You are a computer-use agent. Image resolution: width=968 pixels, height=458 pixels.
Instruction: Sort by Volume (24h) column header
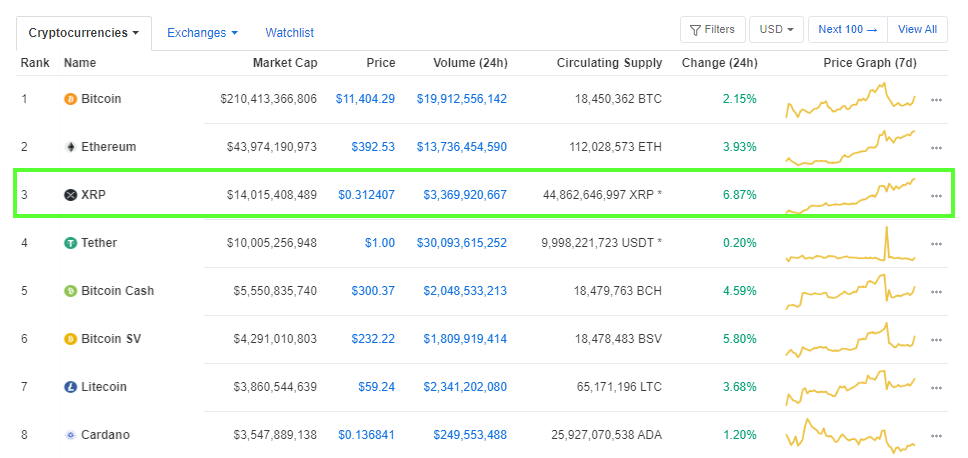point(470,63)
